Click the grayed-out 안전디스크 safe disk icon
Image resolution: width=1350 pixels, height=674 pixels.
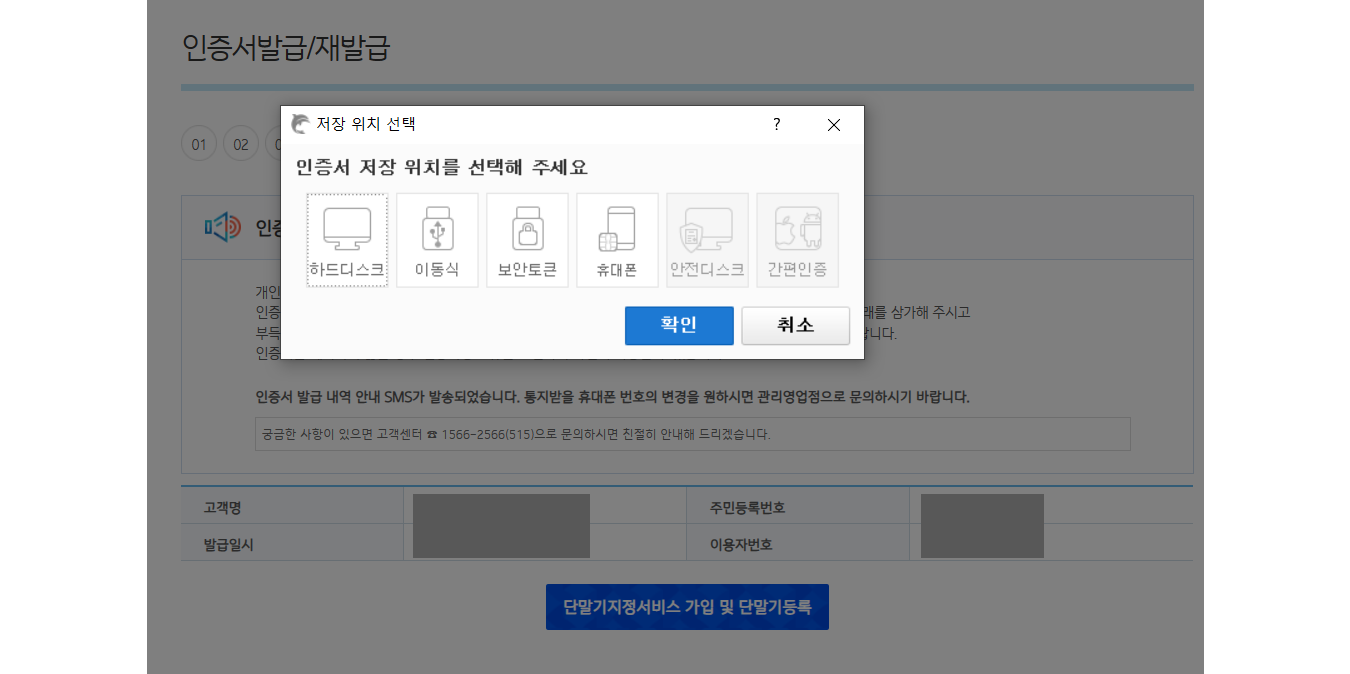coord(707,239)
